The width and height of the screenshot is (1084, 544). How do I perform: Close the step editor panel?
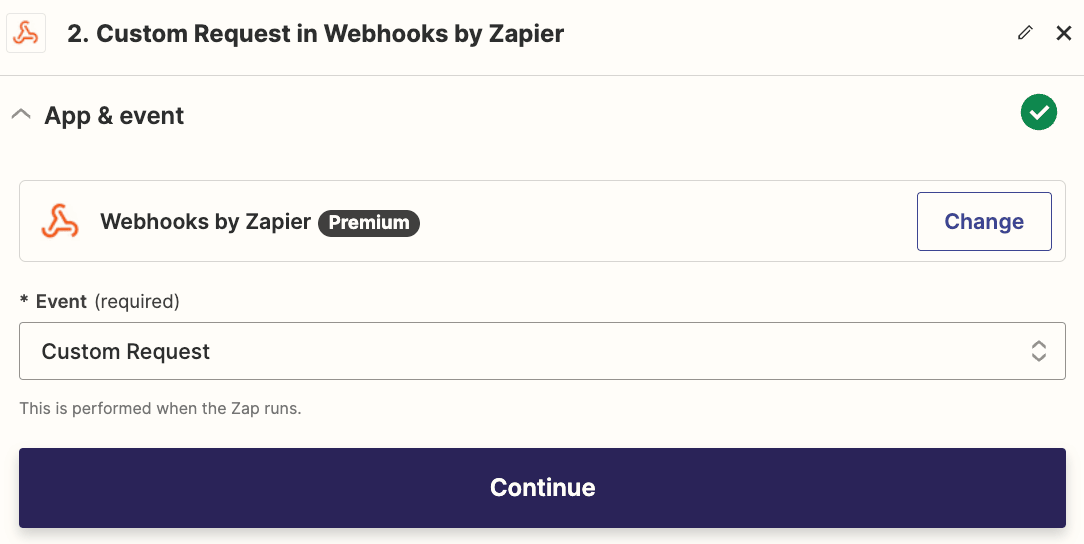pos(1064,33)
